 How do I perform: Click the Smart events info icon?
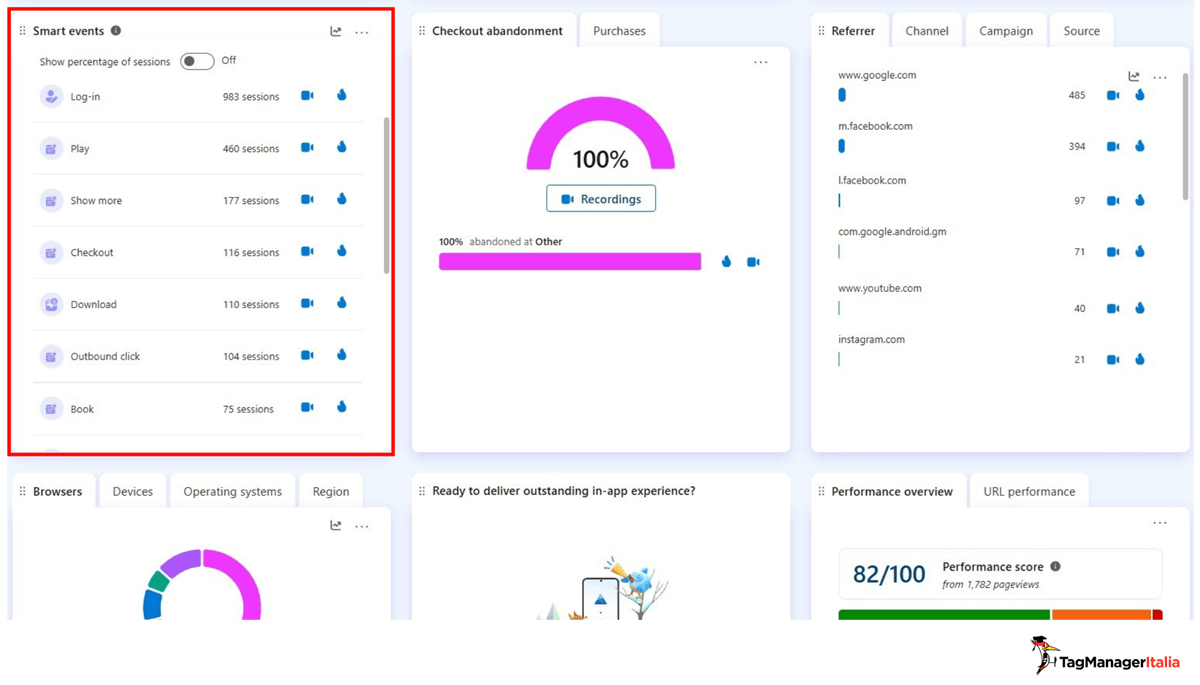coord(114,30)
